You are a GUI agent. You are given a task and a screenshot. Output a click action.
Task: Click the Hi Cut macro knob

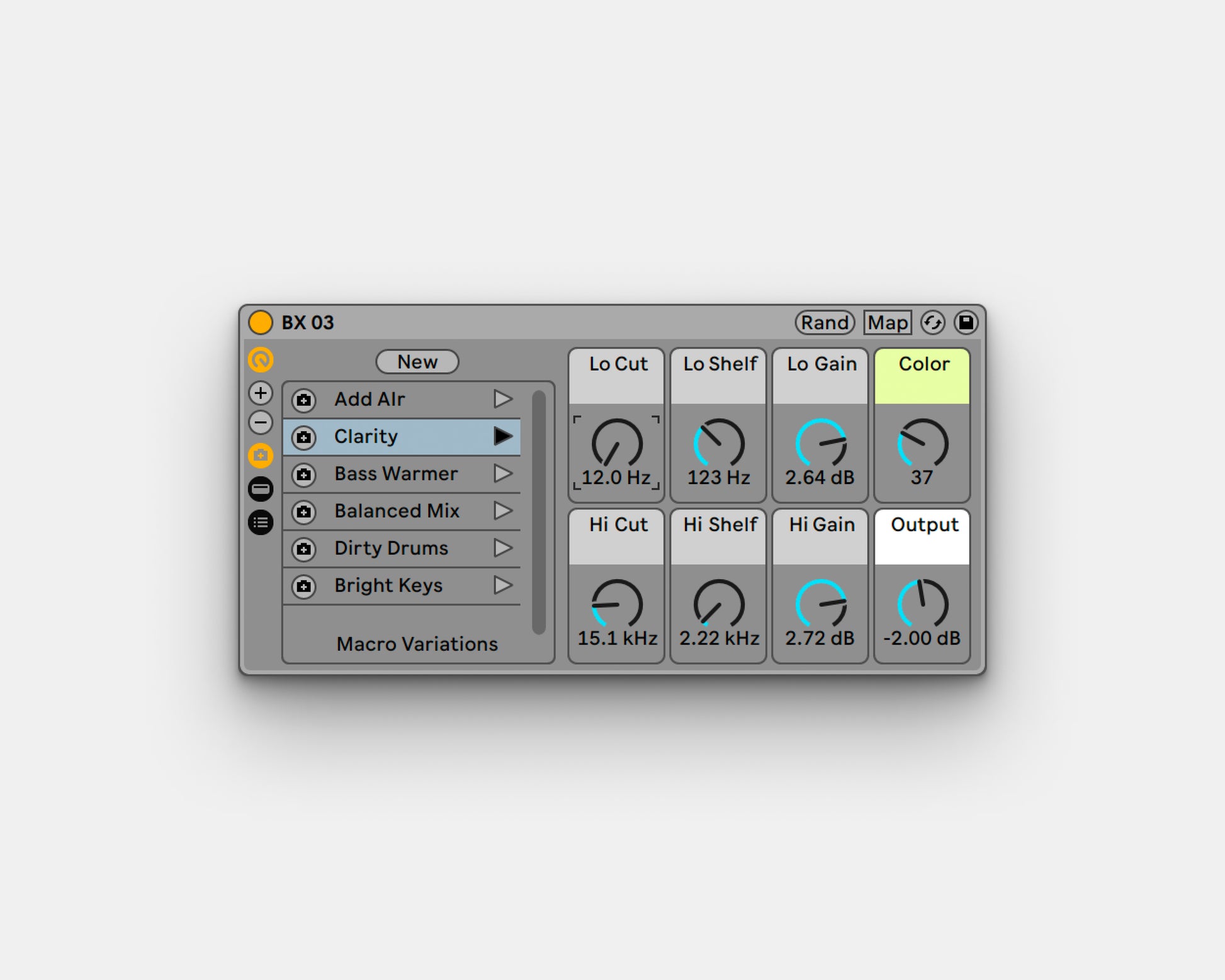(617, 604)
